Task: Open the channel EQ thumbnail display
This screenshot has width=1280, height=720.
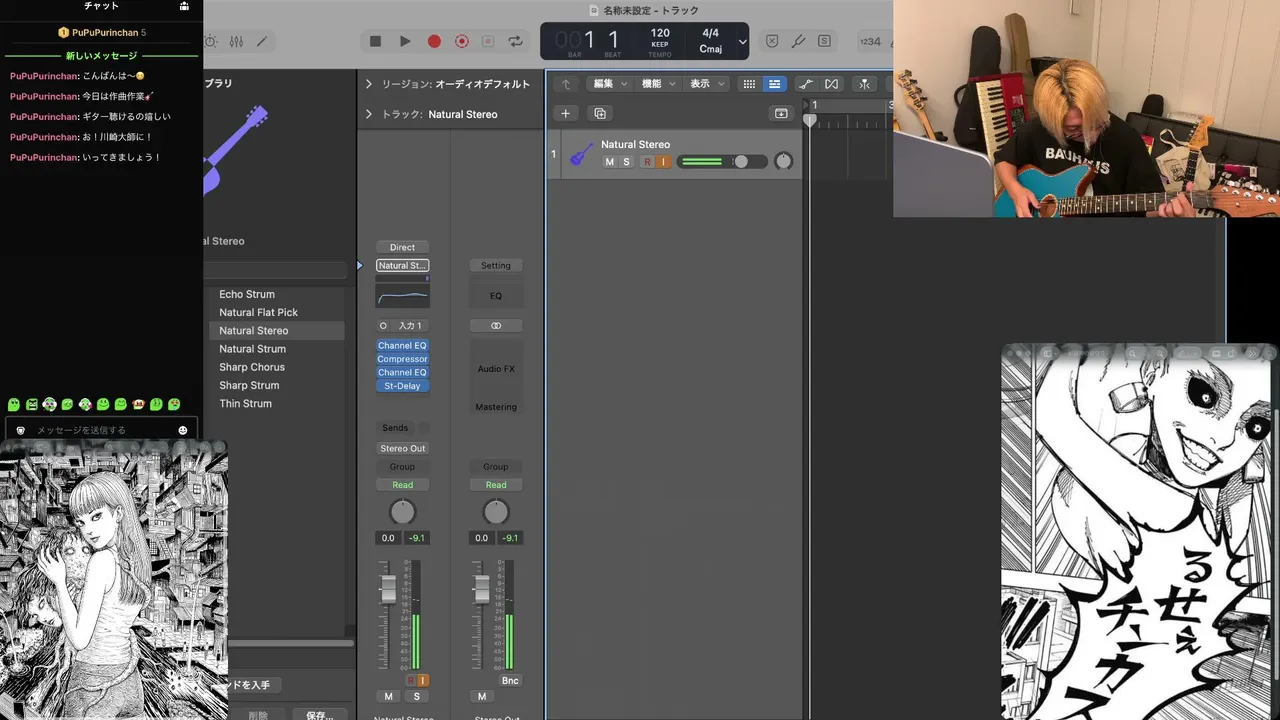Action: [402, 296]
